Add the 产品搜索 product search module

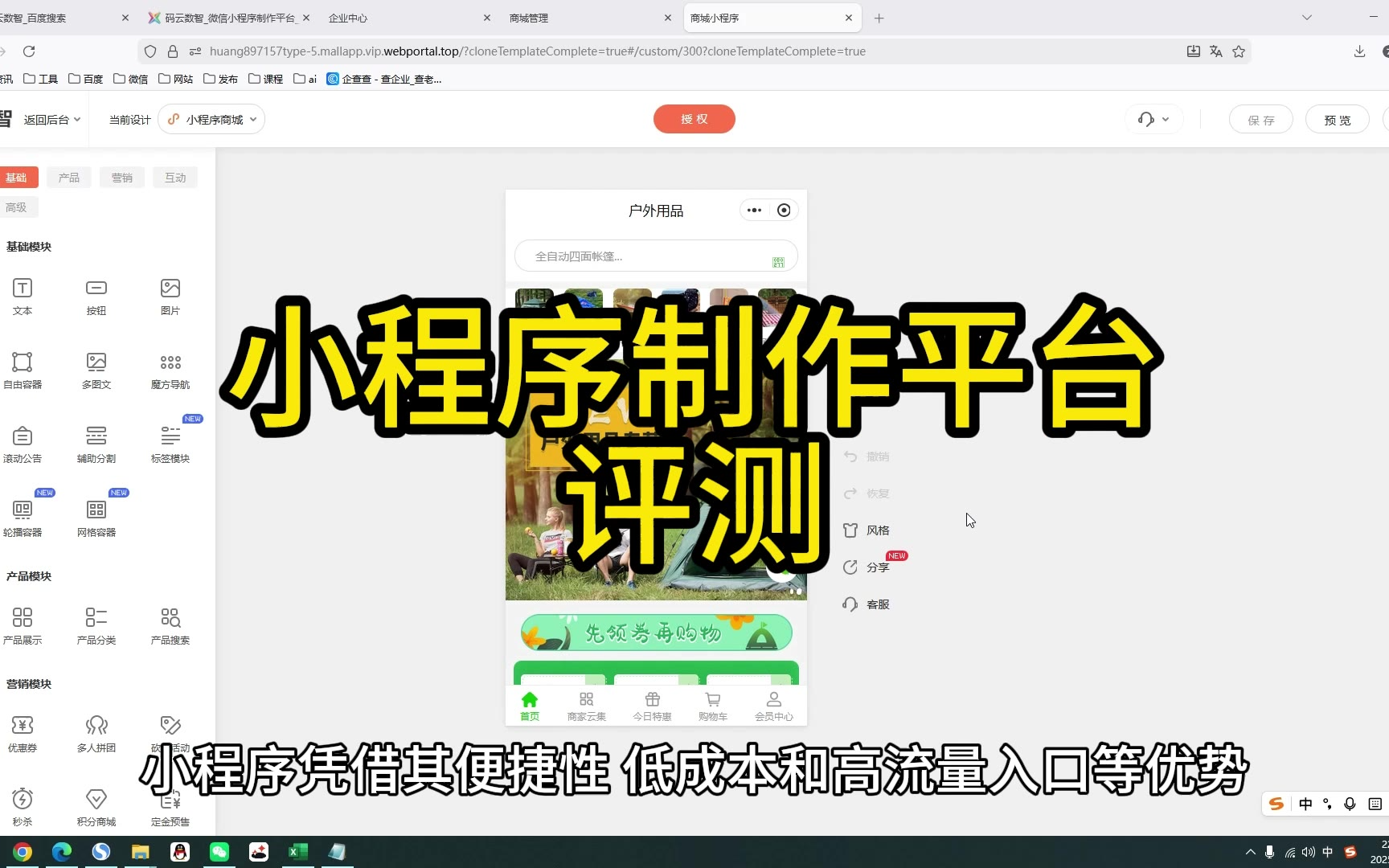(170, 626)
